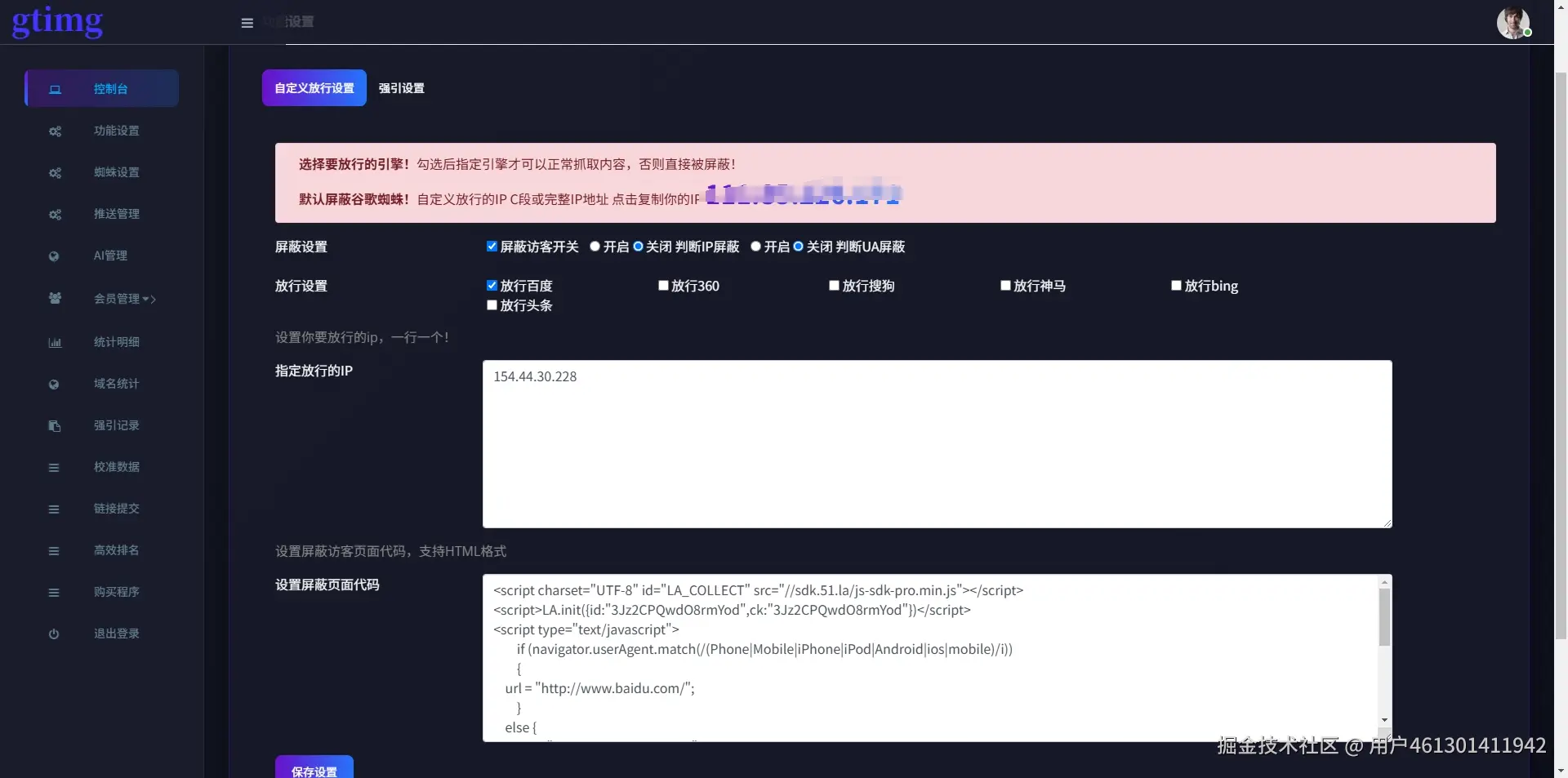Select the 开启 radio for 判断IP屏蔽

[x=595, y=247]
